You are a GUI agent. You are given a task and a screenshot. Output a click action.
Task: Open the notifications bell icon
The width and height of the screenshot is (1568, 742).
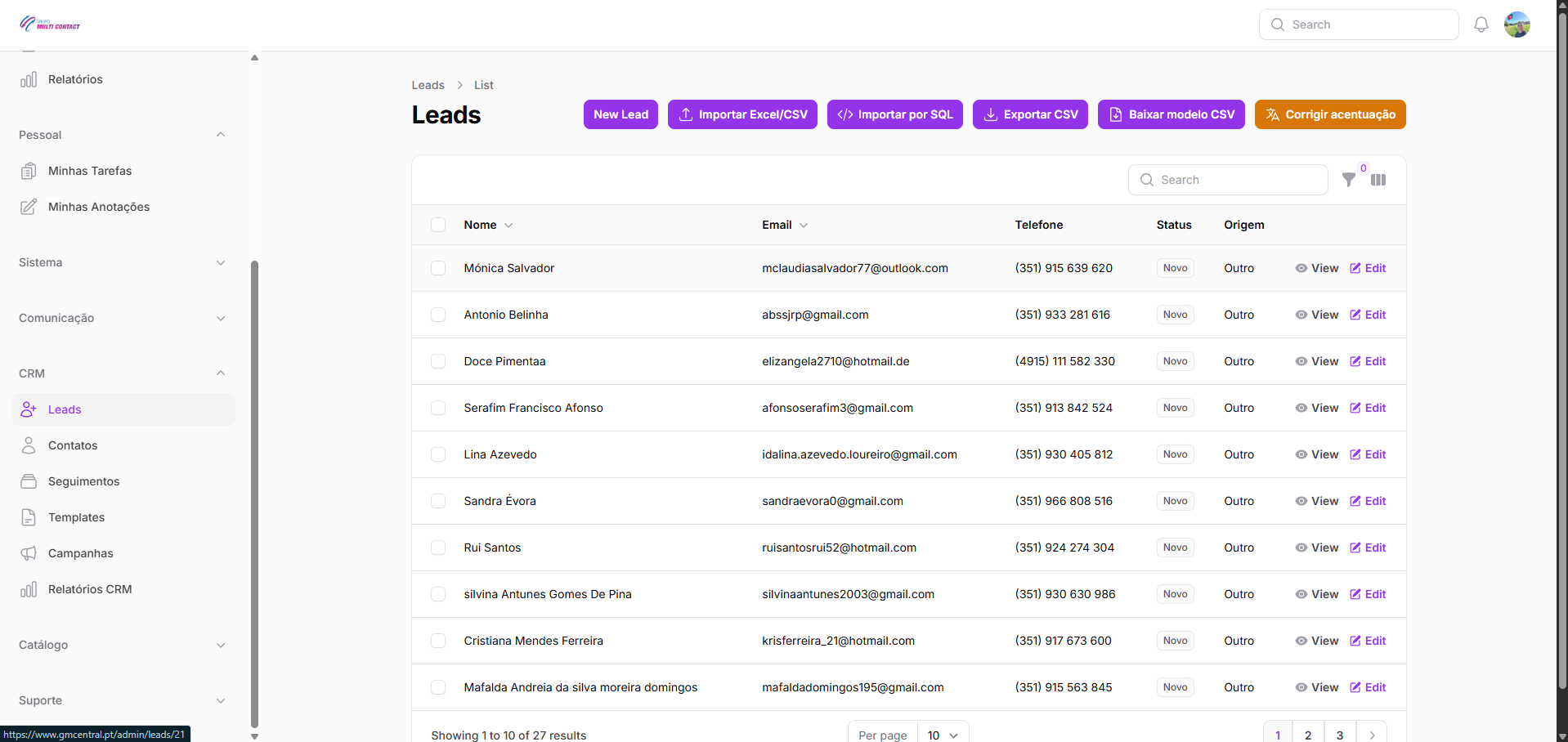(1481, 25)
